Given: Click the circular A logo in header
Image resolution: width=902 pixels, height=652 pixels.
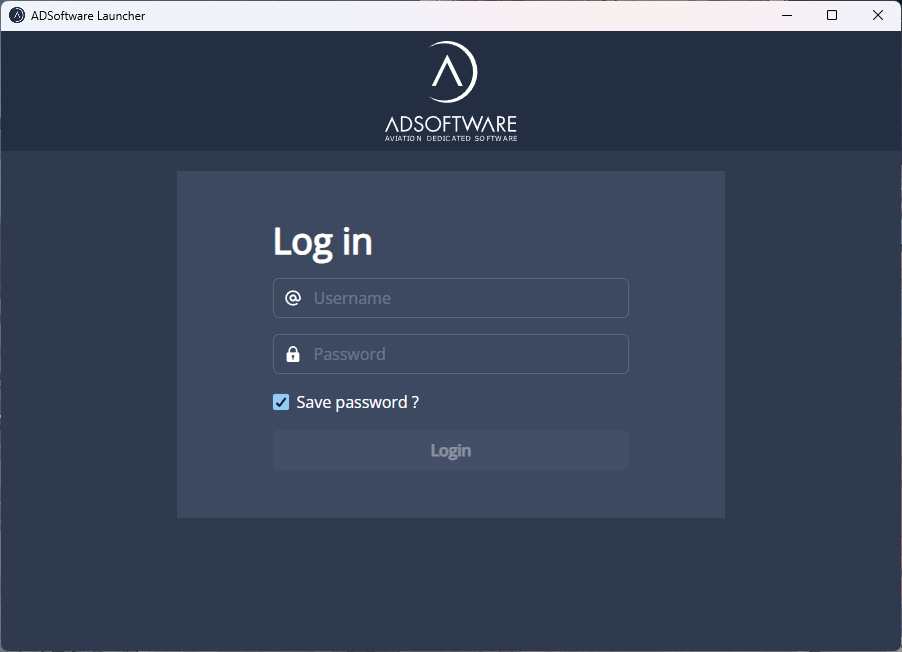Looking at the screenshot, I should coord(451,72).
